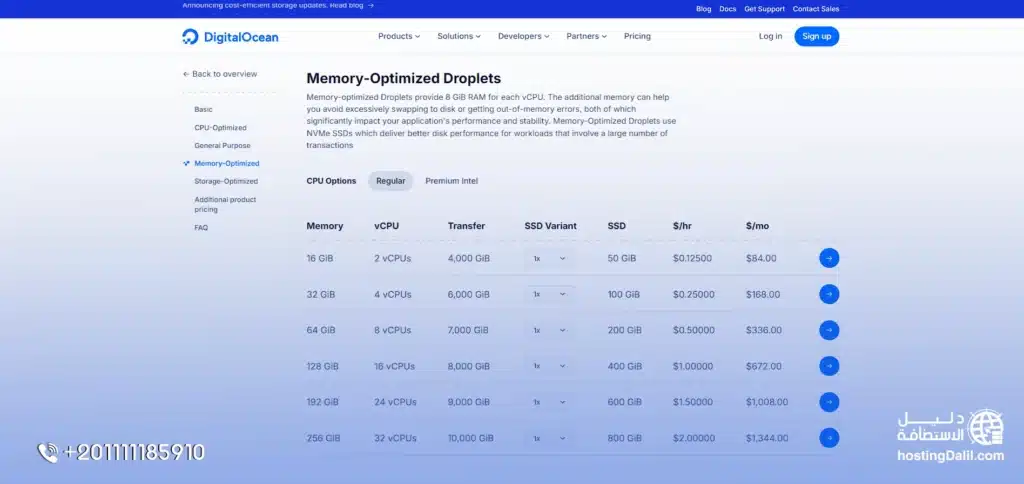Click the 50 GiB SSD value
Screen dimensions: 1024x484
click(622, 259)
